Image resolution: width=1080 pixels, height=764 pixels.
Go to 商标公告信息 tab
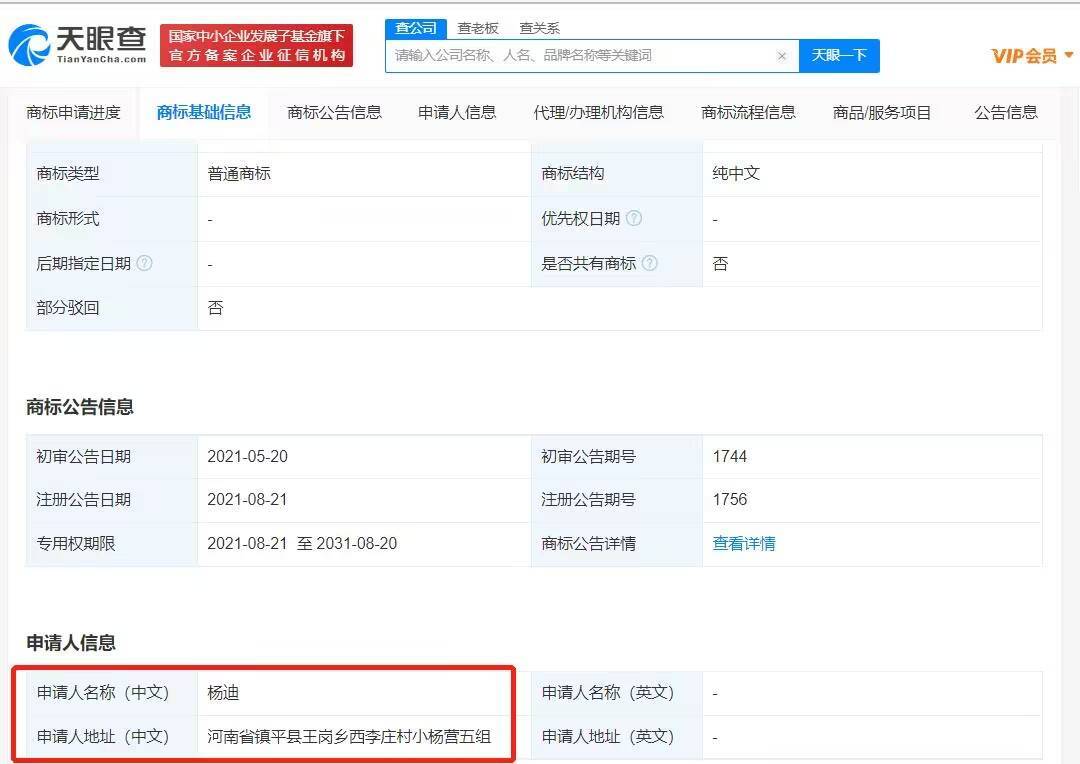pyautogui.click(x=334, y=113)
